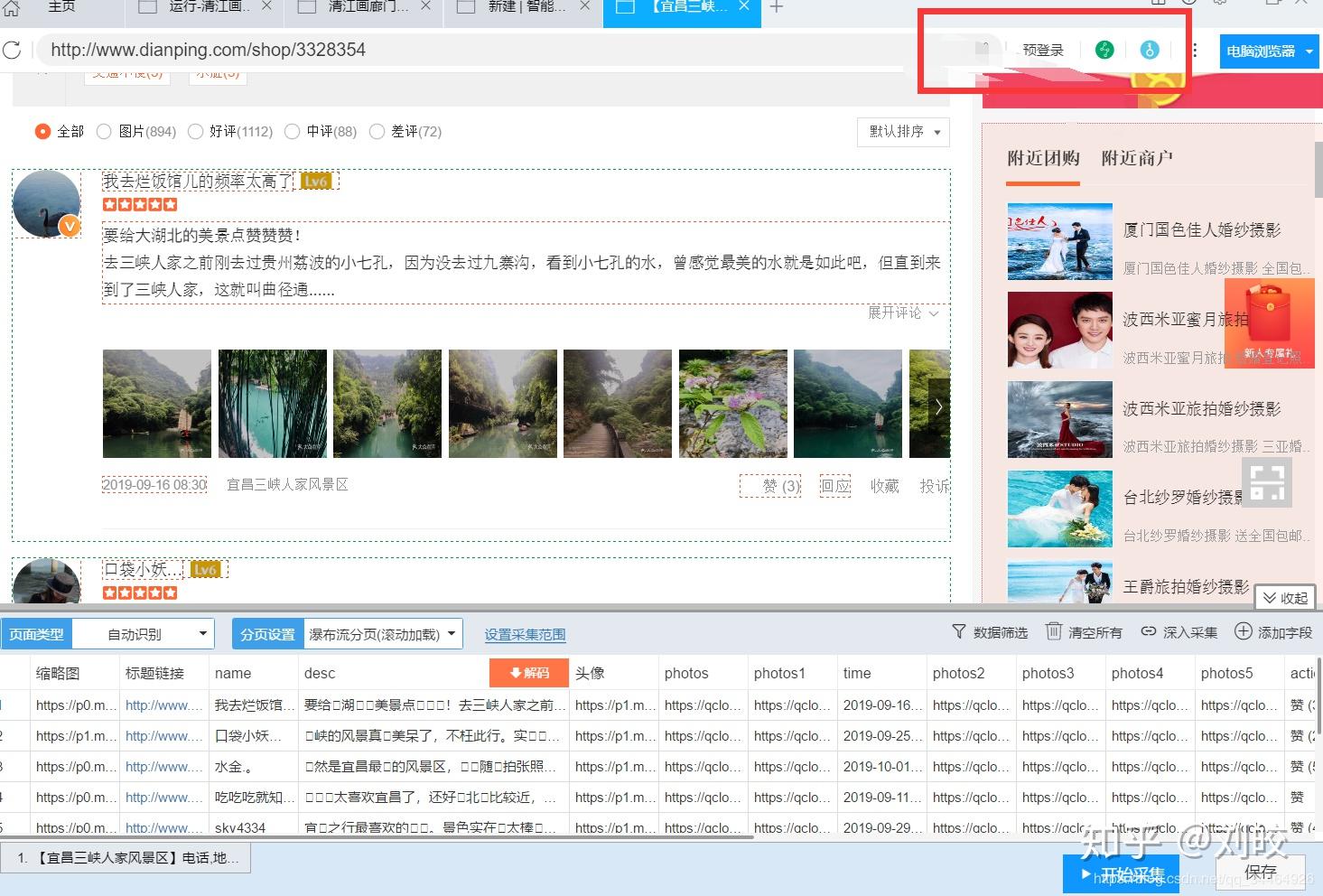Open the 默认排序 sort dropdown
Image resolution: width=1323 pixels, height=896 pixels.
pyautogui.click(x=903, y=132)
